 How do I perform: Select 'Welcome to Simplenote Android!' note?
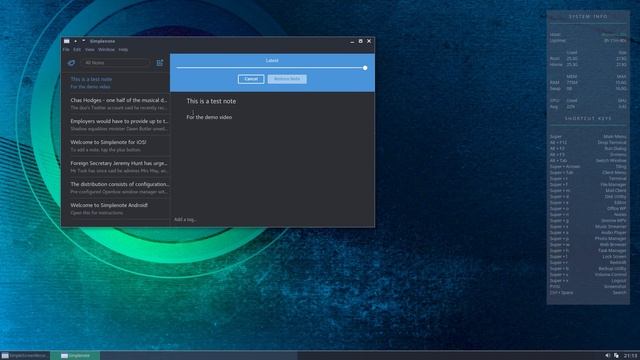[116, 209]
